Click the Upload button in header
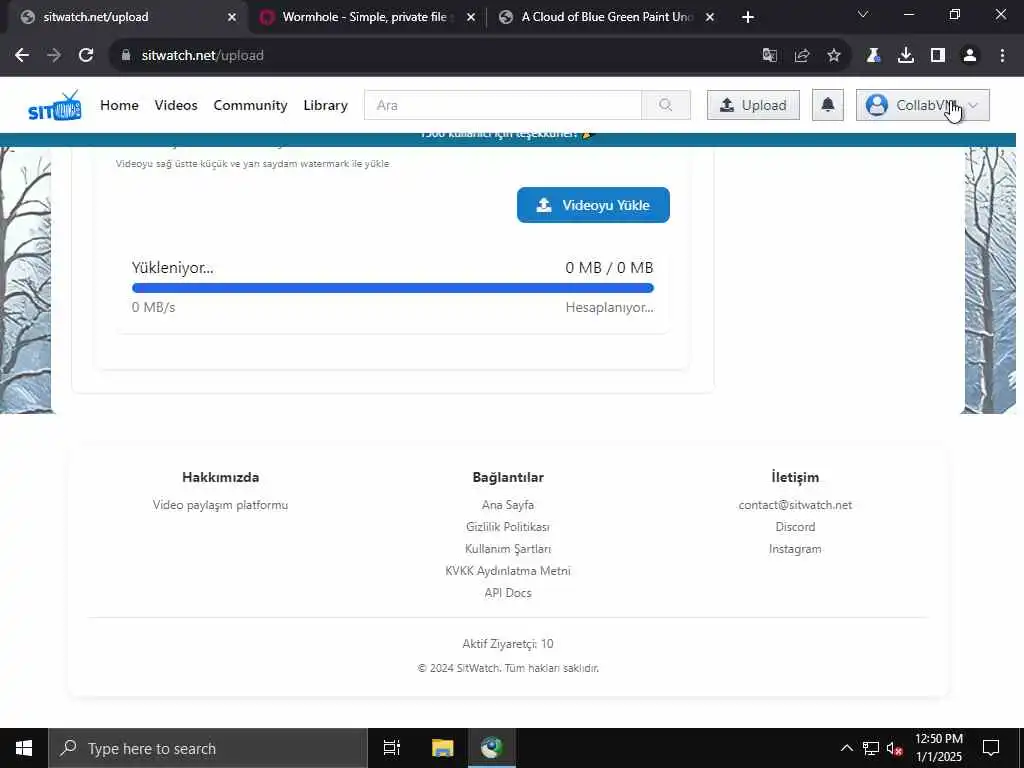Image resolution: width=1024 pixels, height=768 pixels. coord(753,105)
